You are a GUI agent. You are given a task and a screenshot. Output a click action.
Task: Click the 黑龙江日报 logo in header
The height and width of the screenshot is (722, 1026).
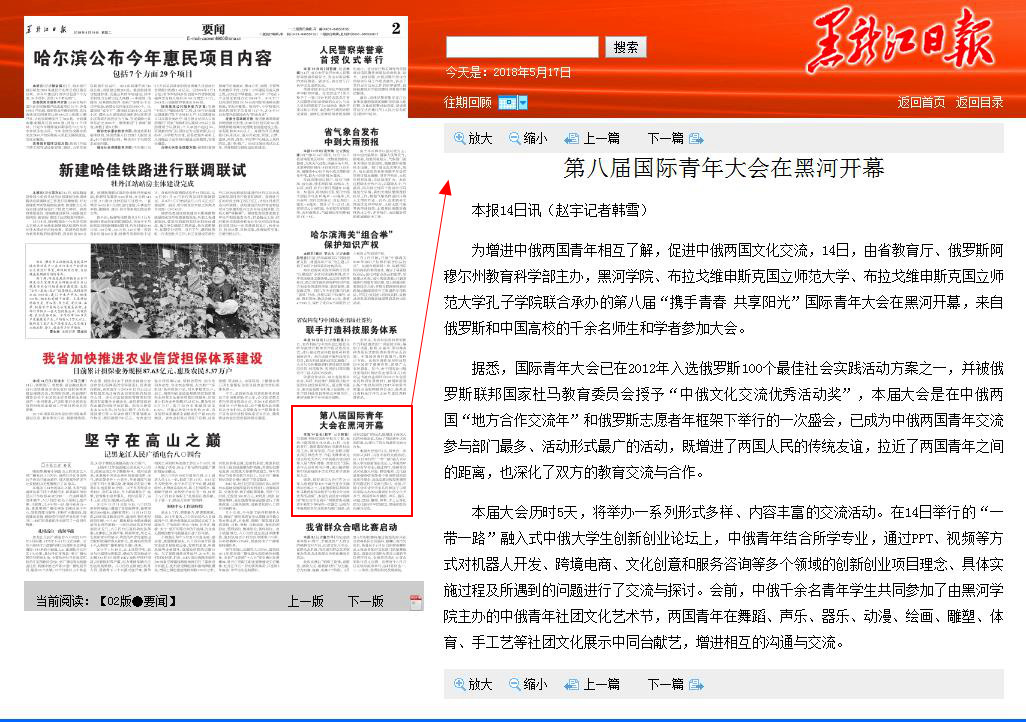click(x=900, y=42)
